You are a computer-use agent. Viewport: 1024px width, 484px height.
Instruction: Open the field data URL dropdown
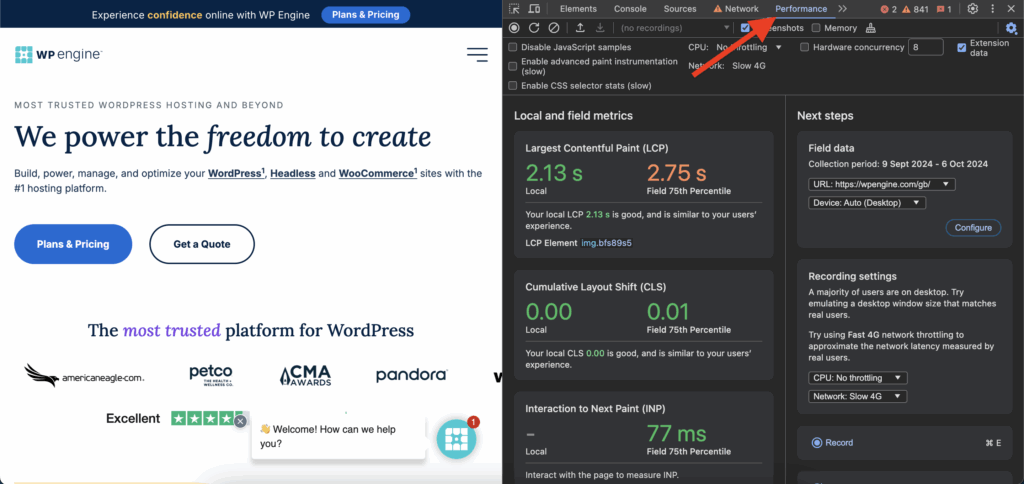(882, 184)
